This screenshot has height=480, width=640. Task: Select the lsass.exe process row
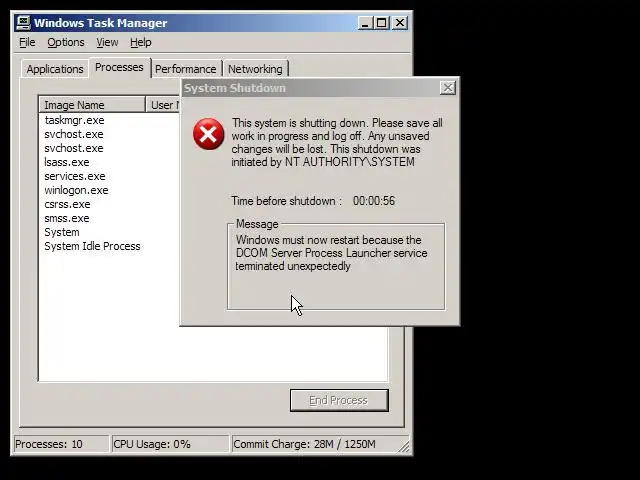click(x=67, y=162)
